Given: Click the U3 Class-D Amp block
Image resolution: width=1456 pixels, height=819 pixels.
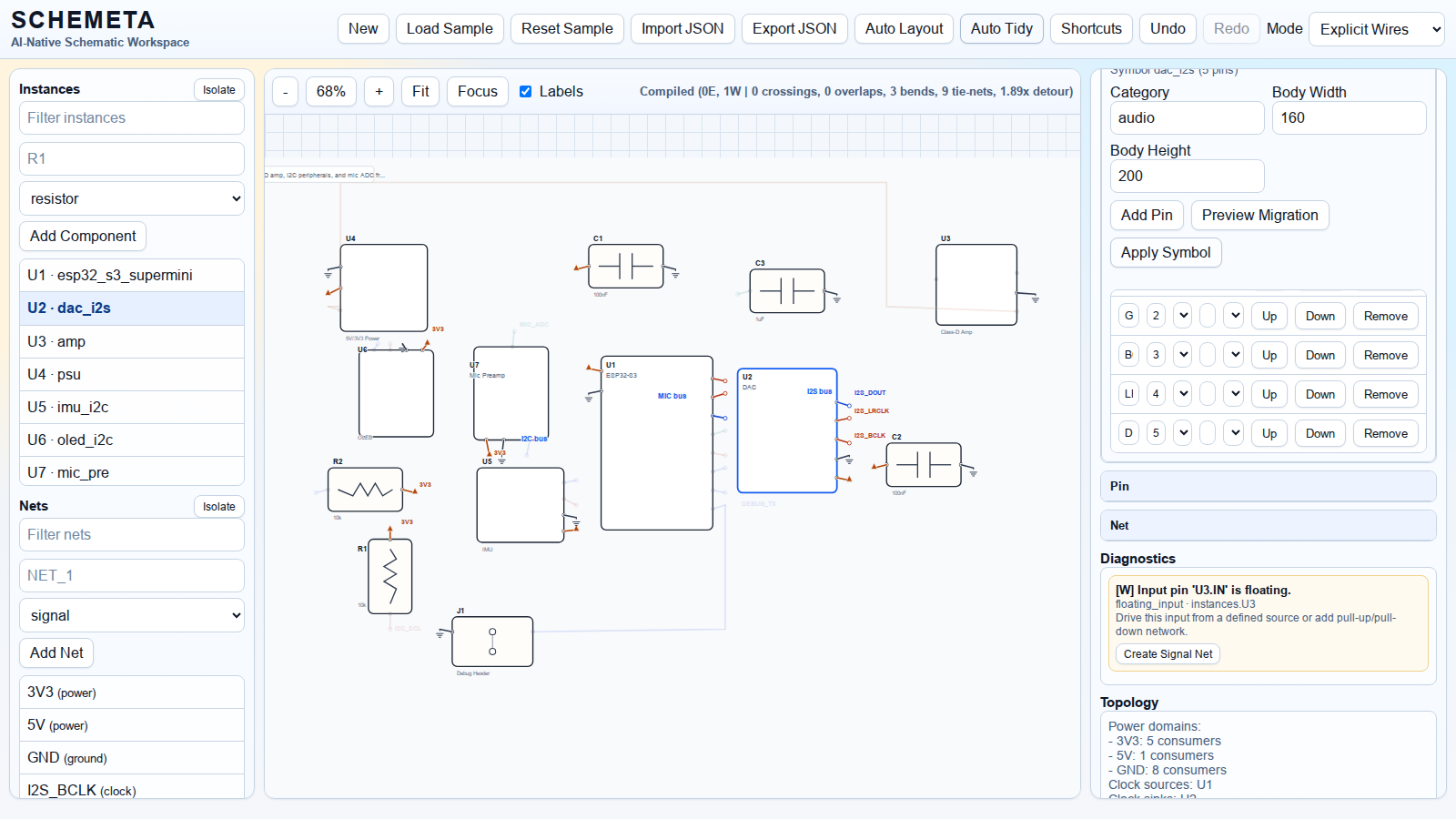Looking at the screenshot, I should [x=976, y=285].
